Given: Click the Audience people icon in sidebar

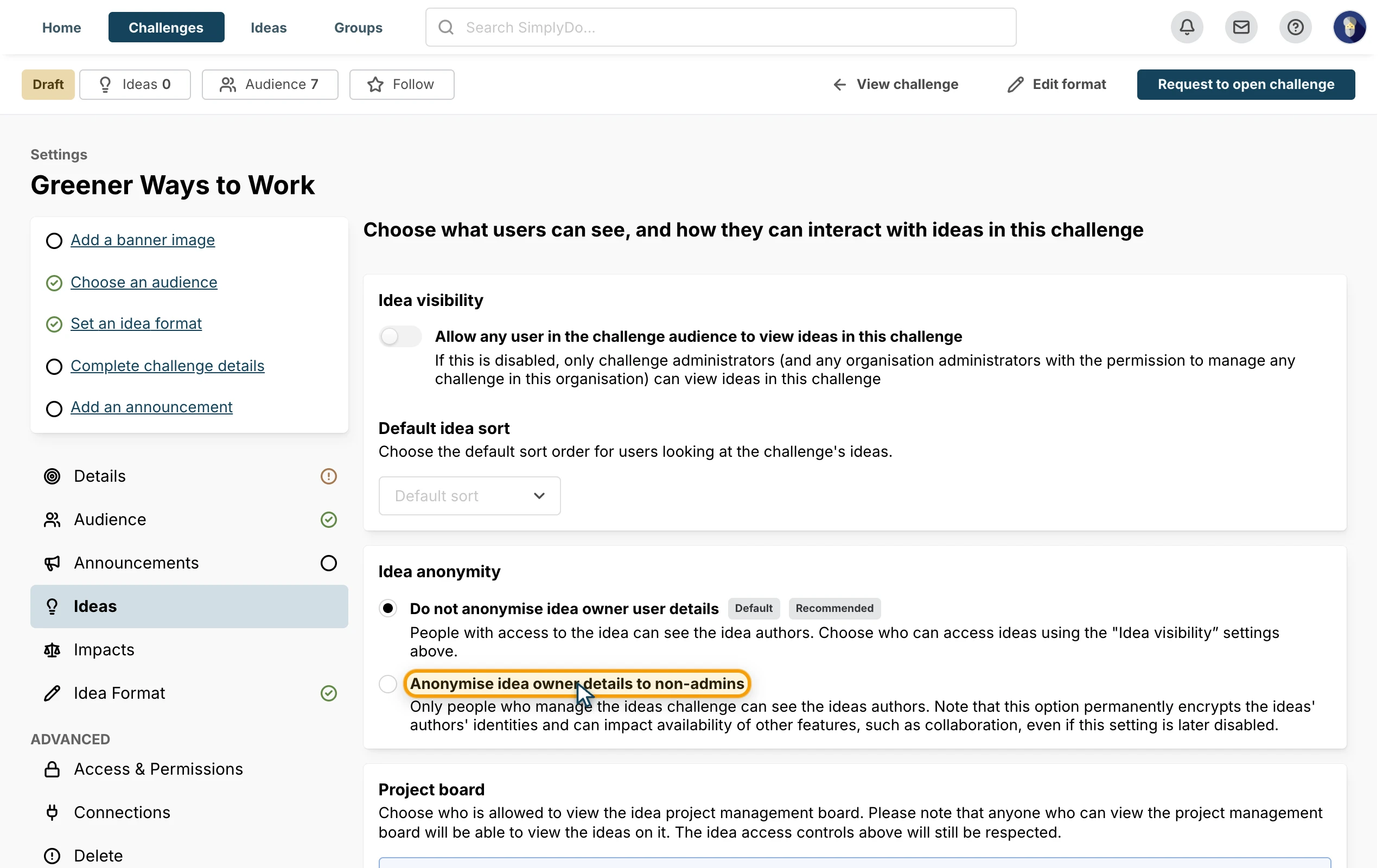Looking at the screenshot, I should [x=52, y=520].
